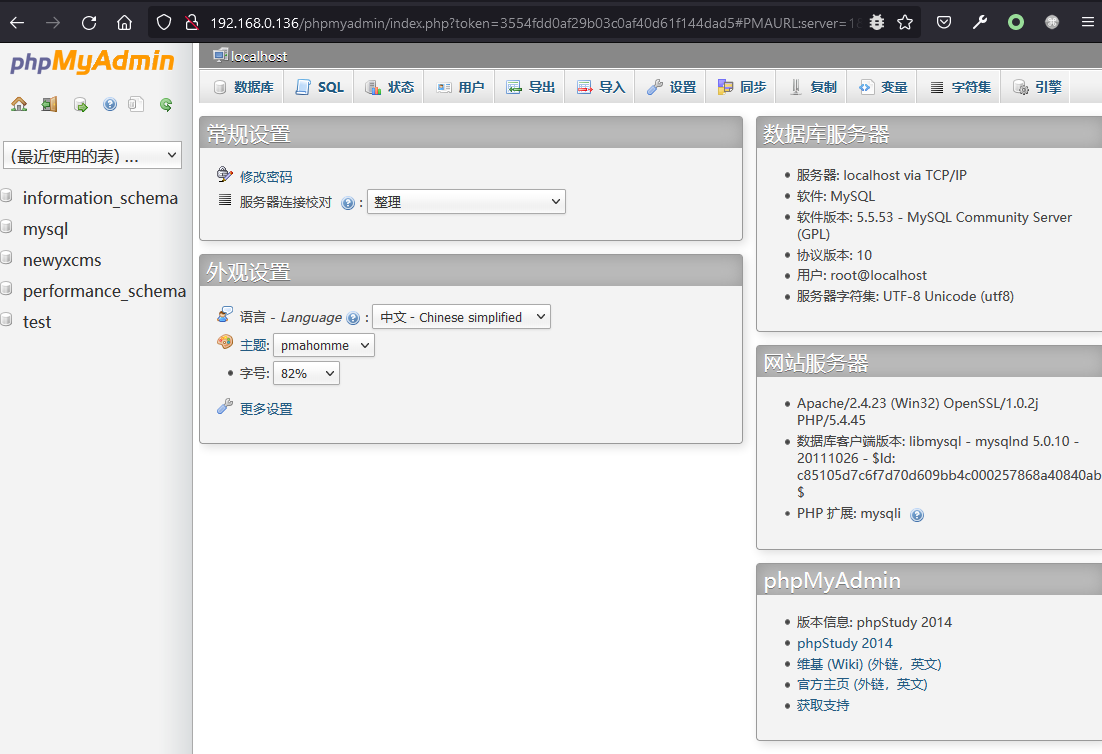Open the phpStudy 2014 link
Screen dimensions: 1102x754
[x=844, y=643]
